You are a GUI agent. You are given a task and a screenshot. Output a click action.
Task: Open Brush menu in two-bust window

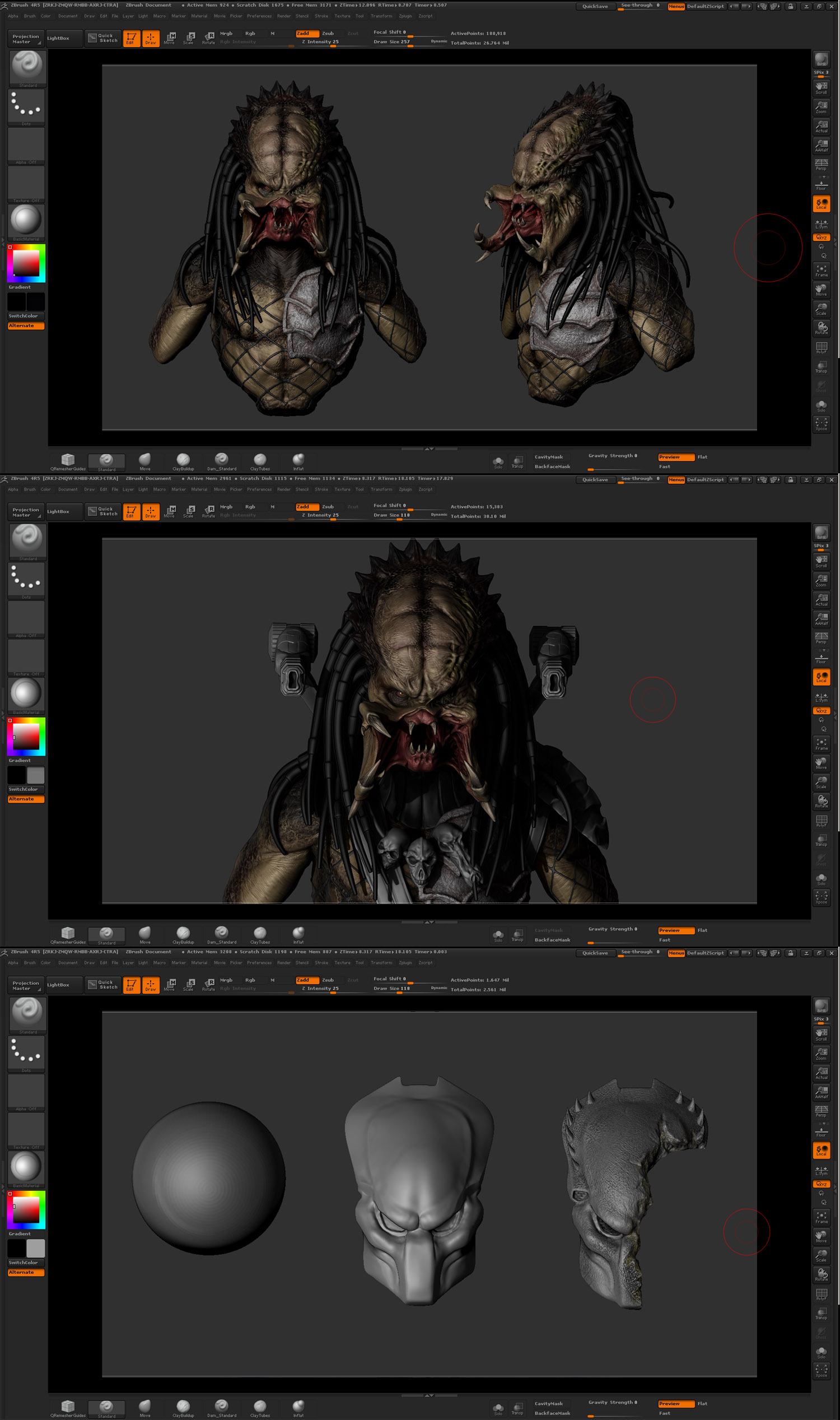point(30,16)
